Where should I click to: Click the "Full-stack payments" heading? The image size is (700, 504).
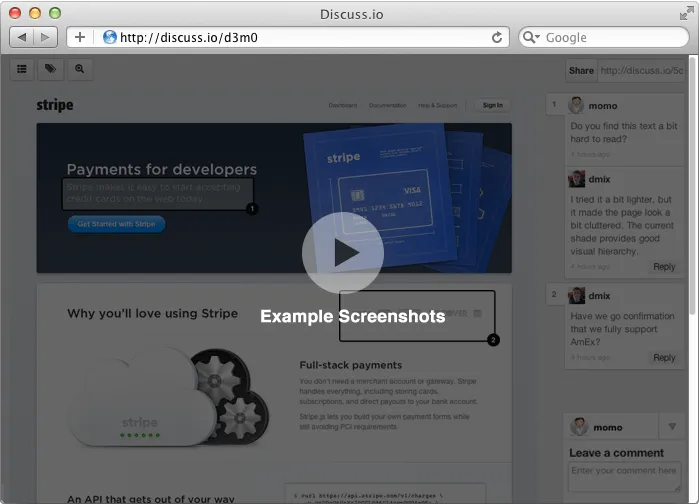(x=350, y=365)
